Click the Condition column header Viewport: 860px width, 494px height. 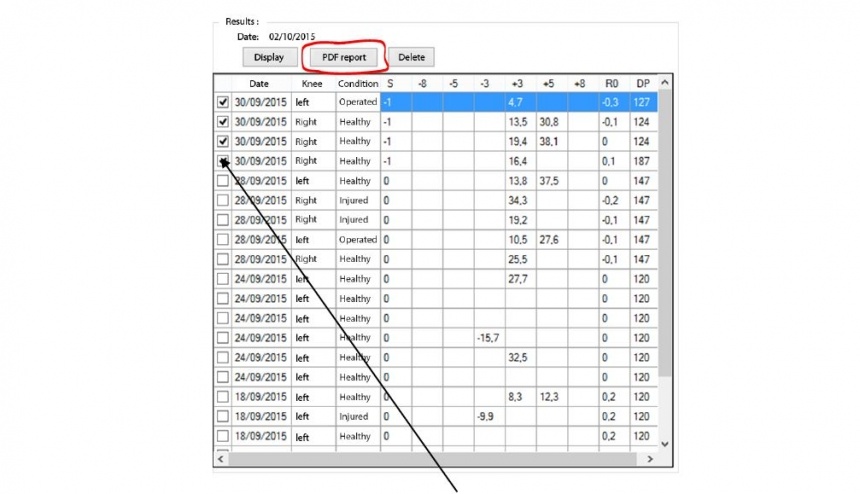(x=357, y=84)
